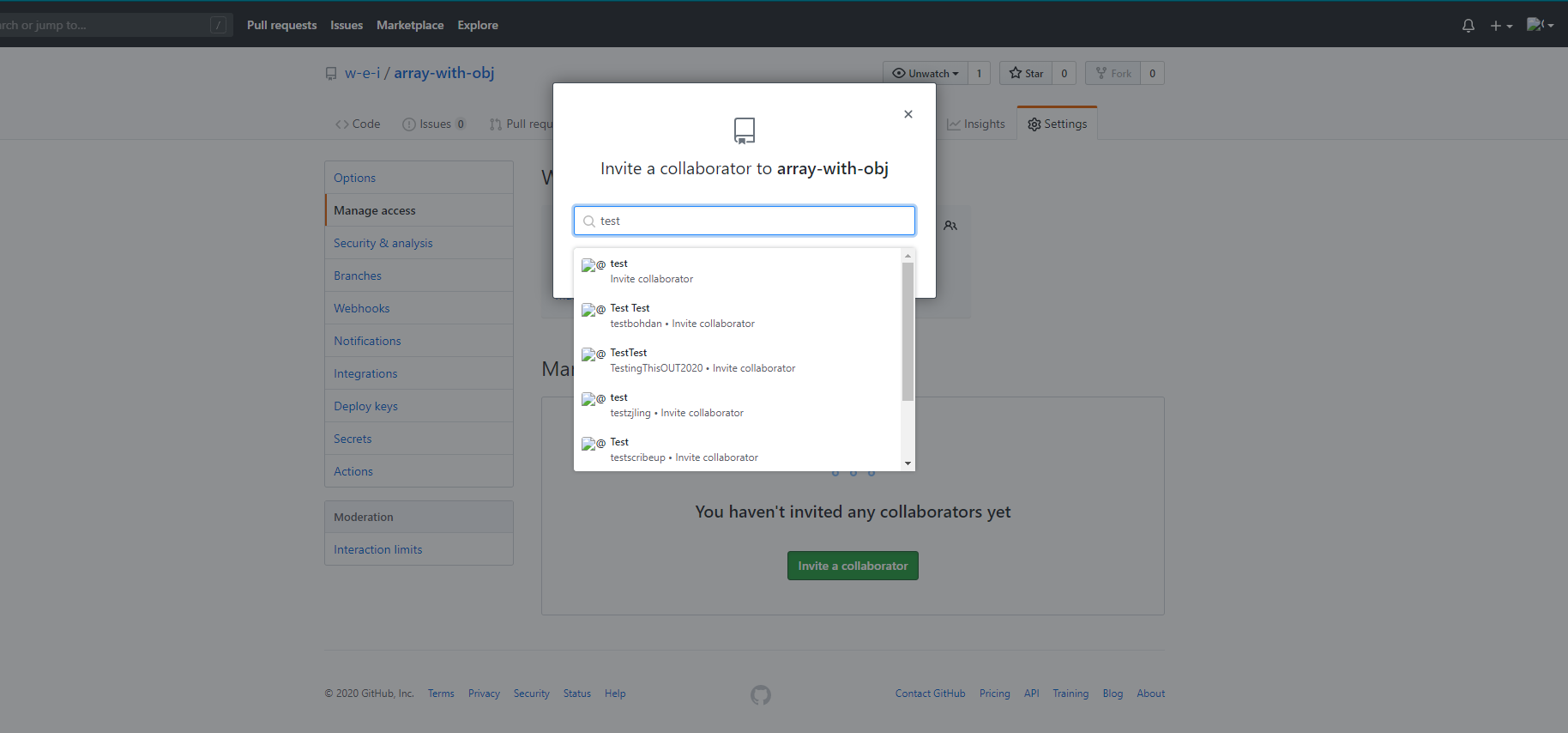This screenshot has width=1568, height=733.
Task: Open Webhooks settings
Action: pos(419,308)
